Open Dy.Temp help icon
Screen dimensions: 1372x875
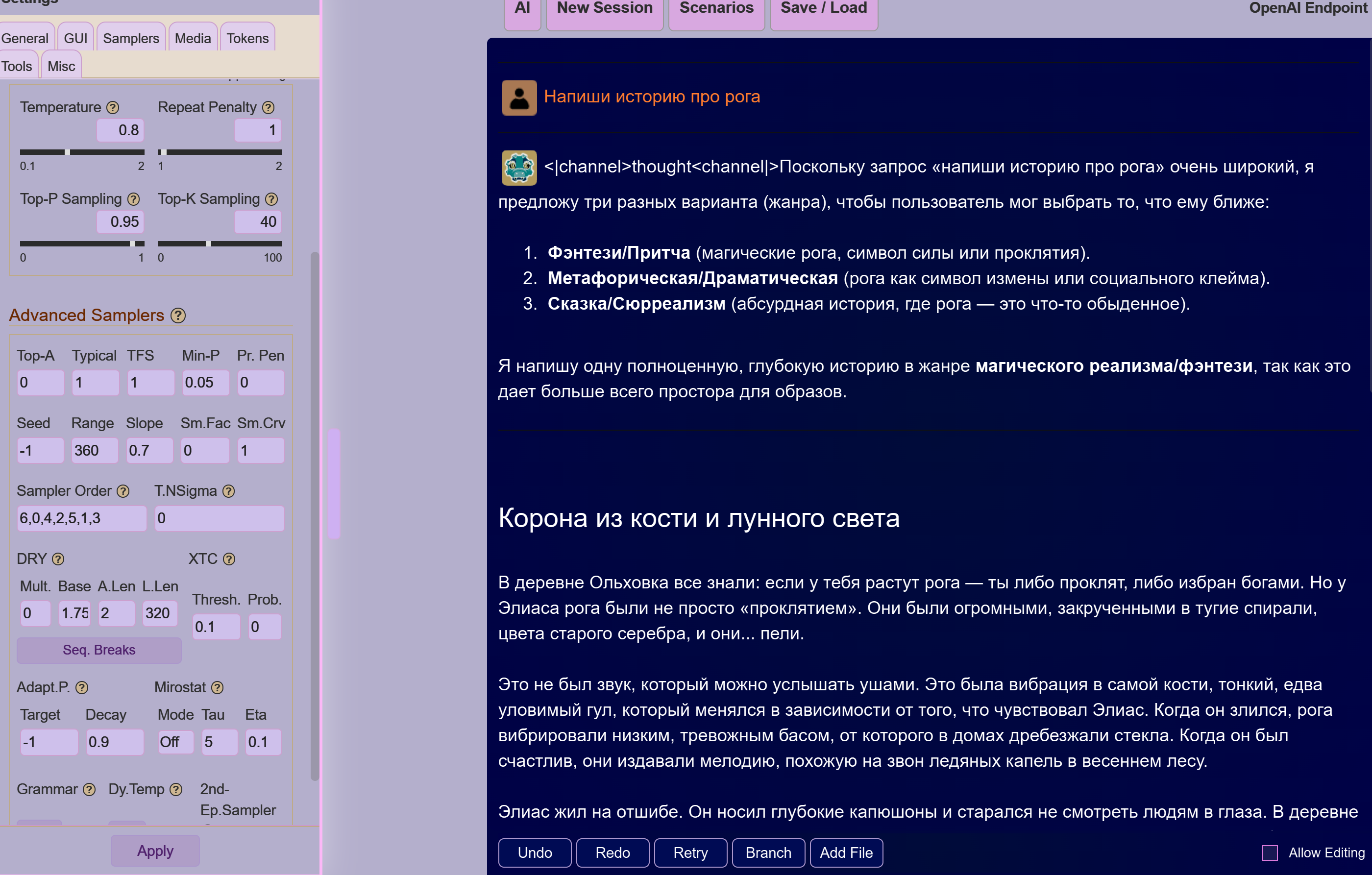coord(176,789)
